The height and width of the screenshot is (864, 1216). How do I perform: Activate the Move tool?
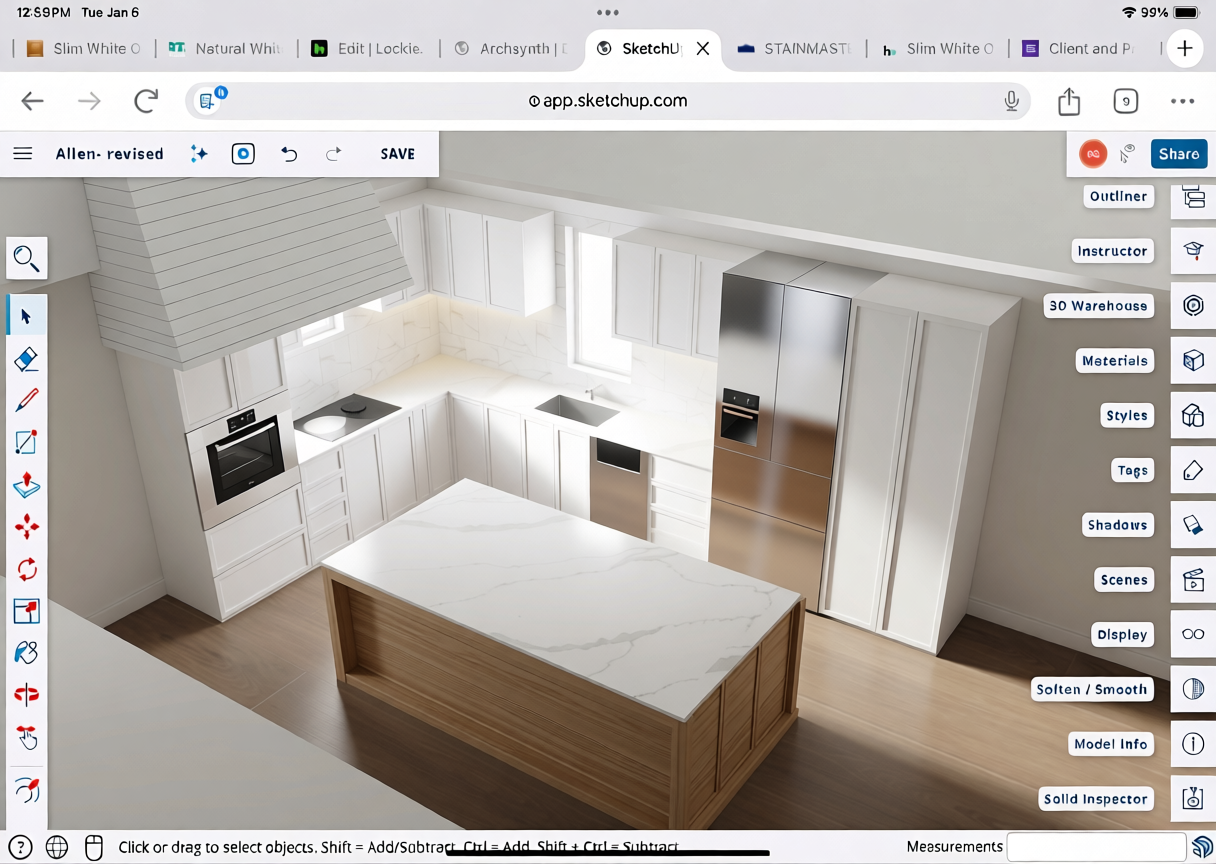[27, 527]
